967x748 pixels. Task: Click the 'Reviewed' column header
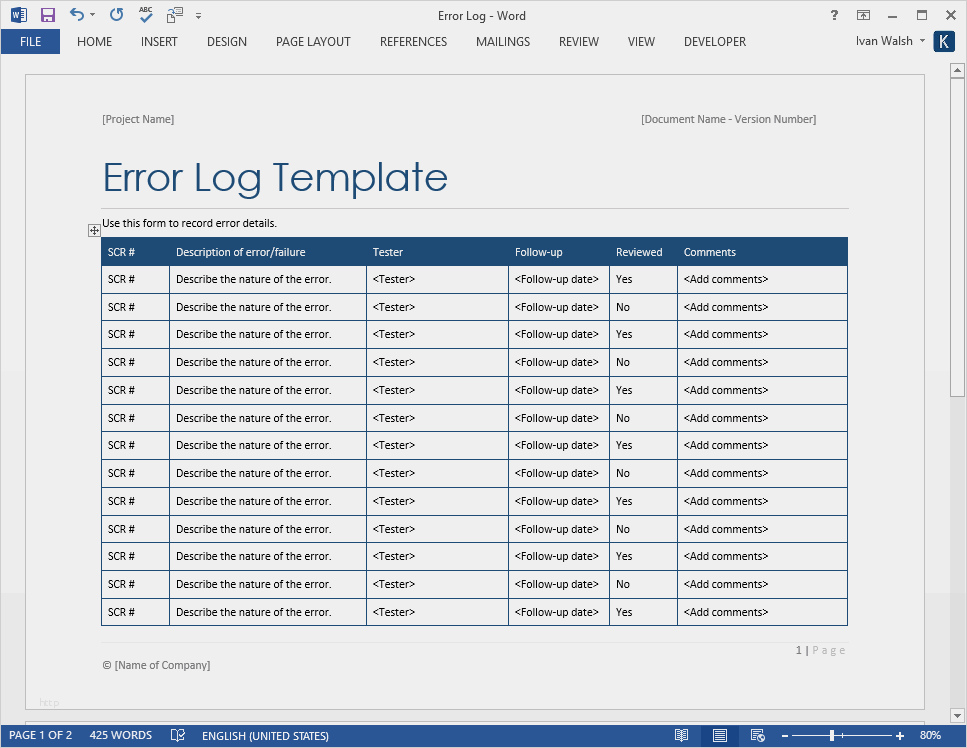(639, 252)
